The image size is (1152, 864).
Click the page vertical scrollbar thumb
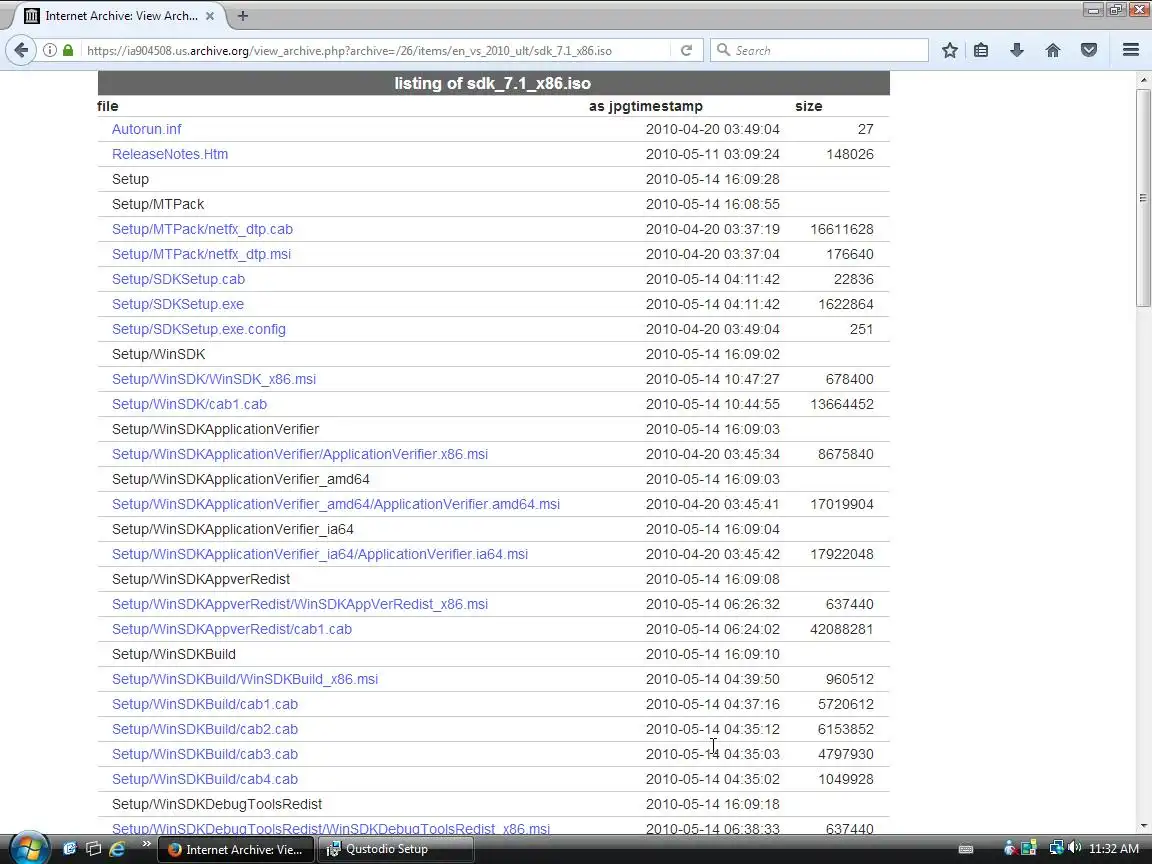1143,197
